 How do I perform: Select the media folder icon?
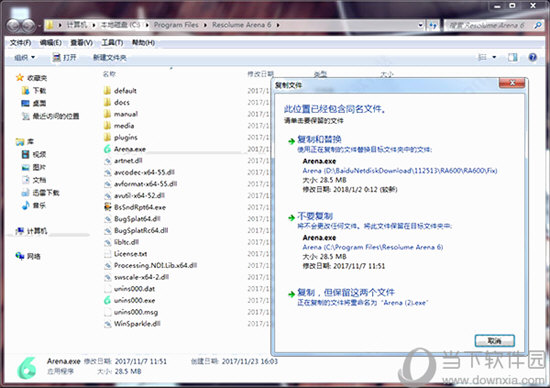(107, 125)
